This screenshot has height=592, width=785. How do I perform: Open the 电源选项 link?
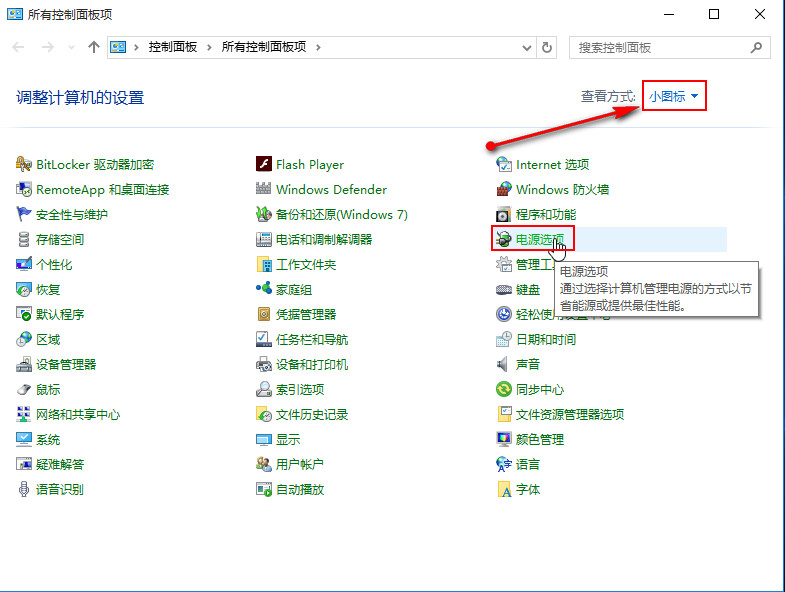click(540, 239)
